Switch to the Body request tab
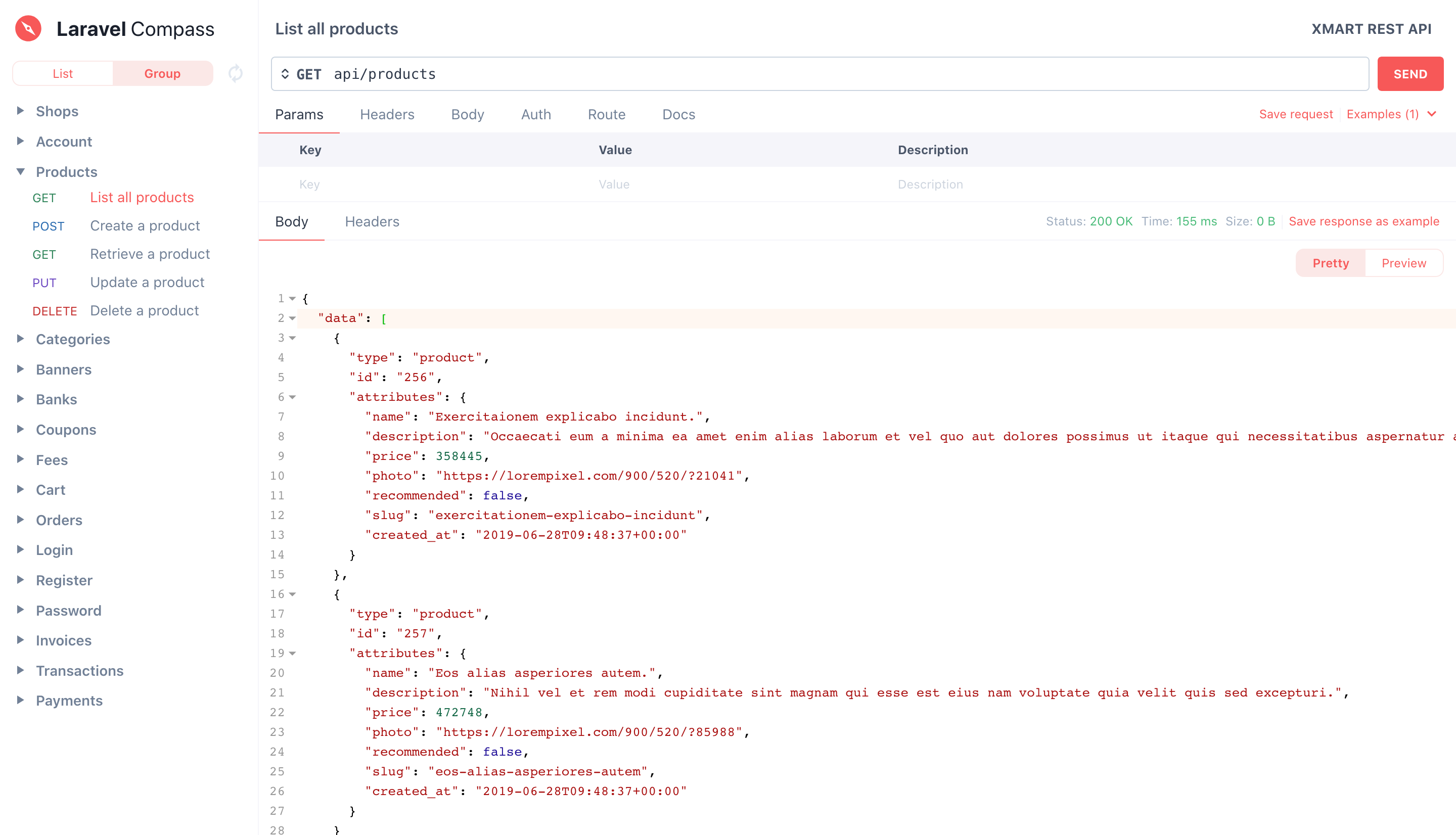 click(467, 114)
